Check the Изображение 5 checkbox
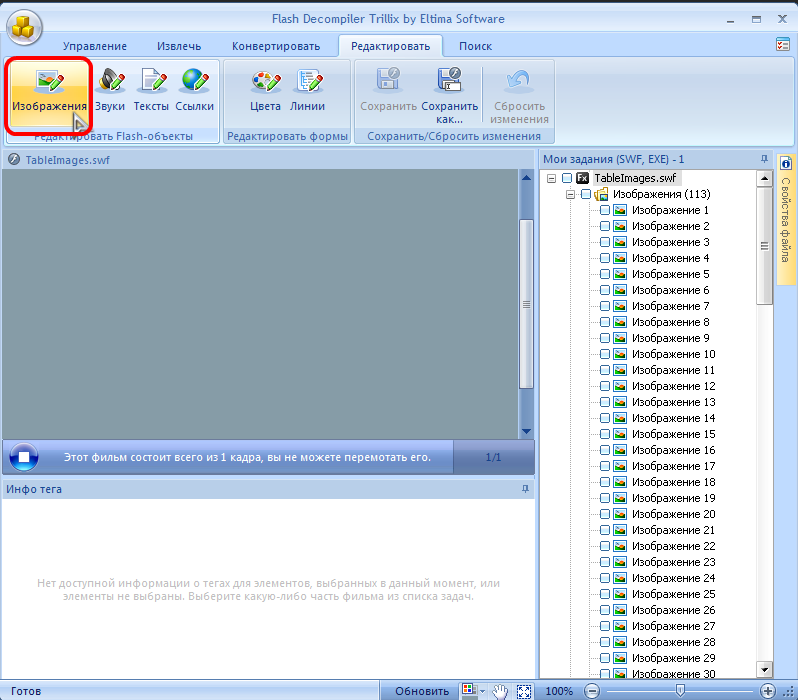 click(605, 274)
